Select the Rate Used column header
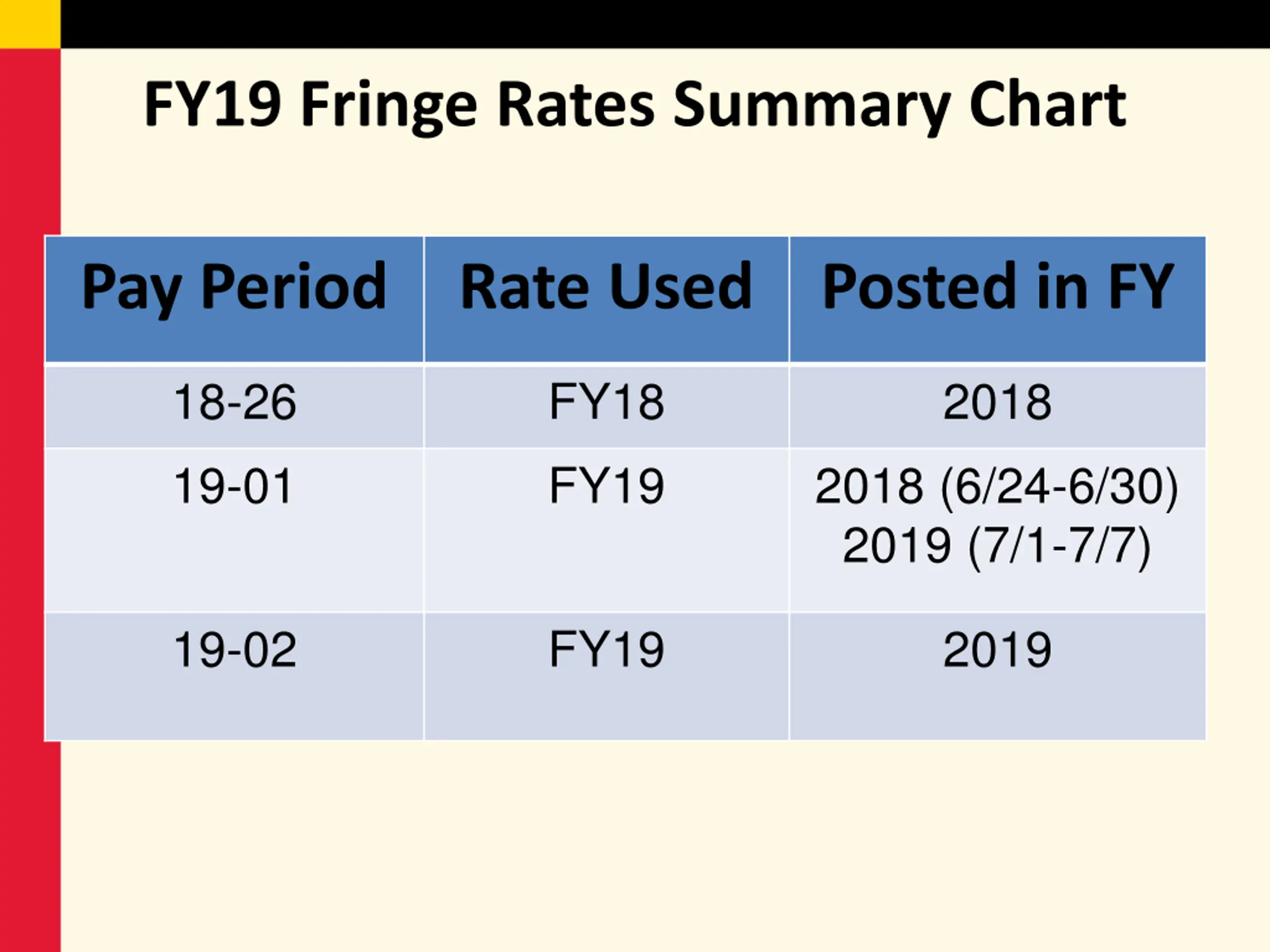The image size is (1270, 952). [606, 287]
